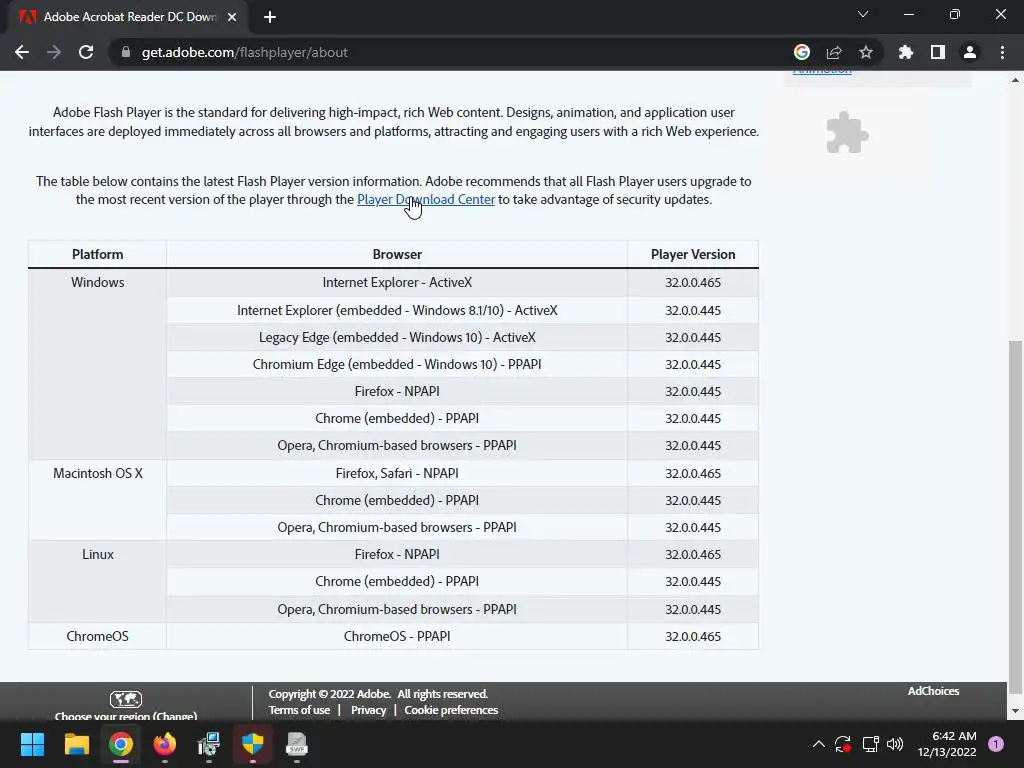Image resolution: width=1024 pixels, height=768 pixels.
Task: Click Internet Explorer - ActiveX row
Action: coord(397,282)
